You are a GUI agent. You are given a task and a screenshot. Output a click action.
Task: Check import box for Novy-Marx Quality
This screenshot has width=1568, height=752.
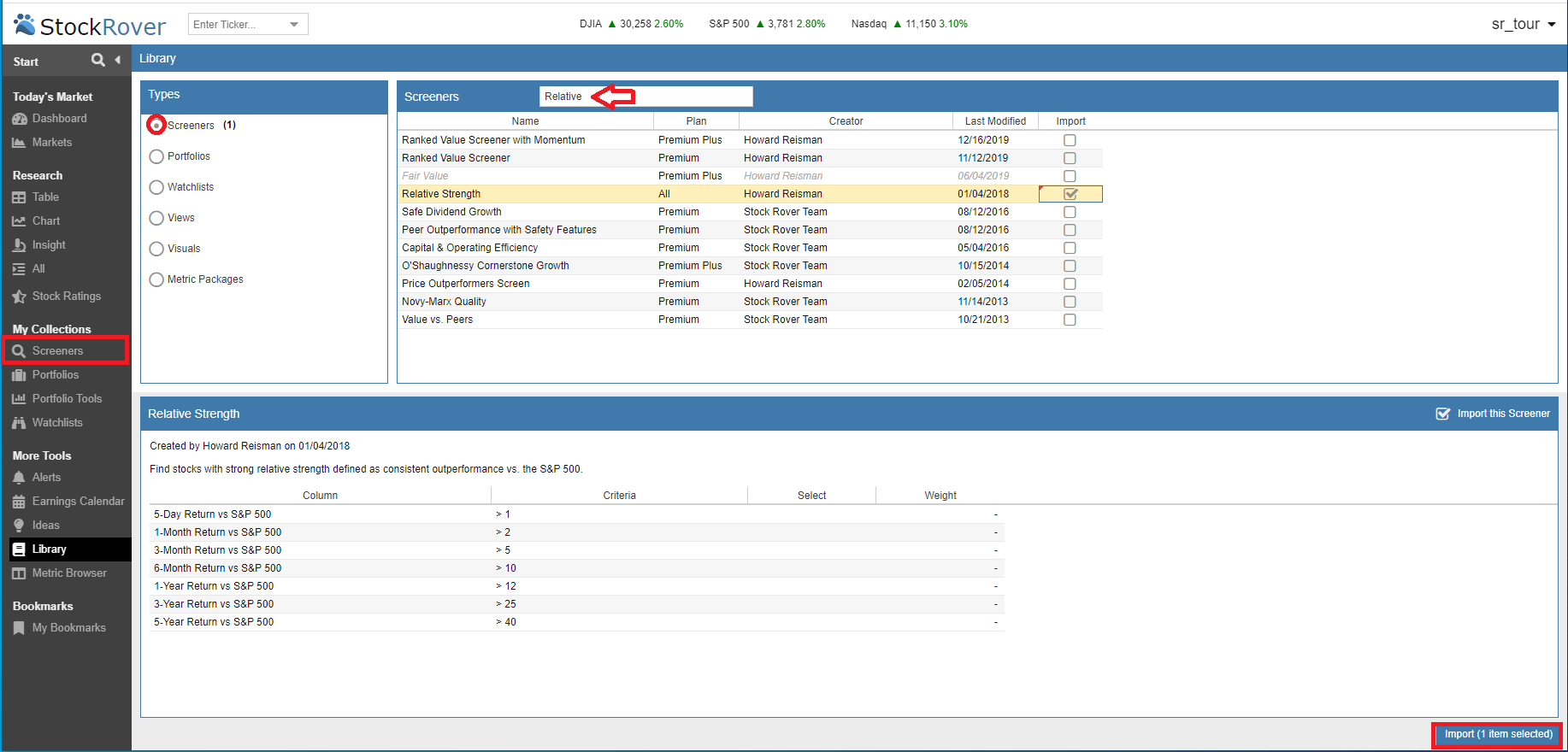tap(1070, 302)
